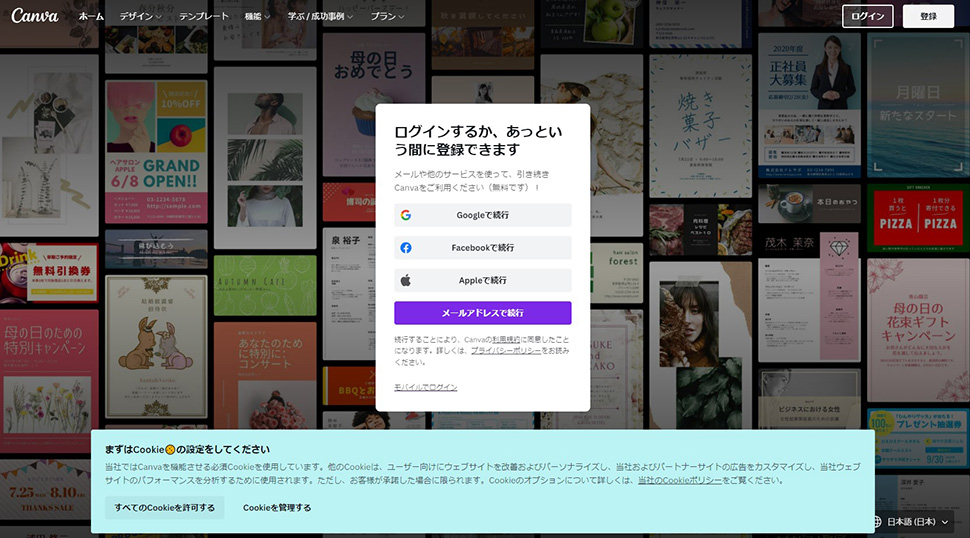Select the あなたのために特別にコンサート template
This screenshot has height=538, width=970.
coord(265,375)
